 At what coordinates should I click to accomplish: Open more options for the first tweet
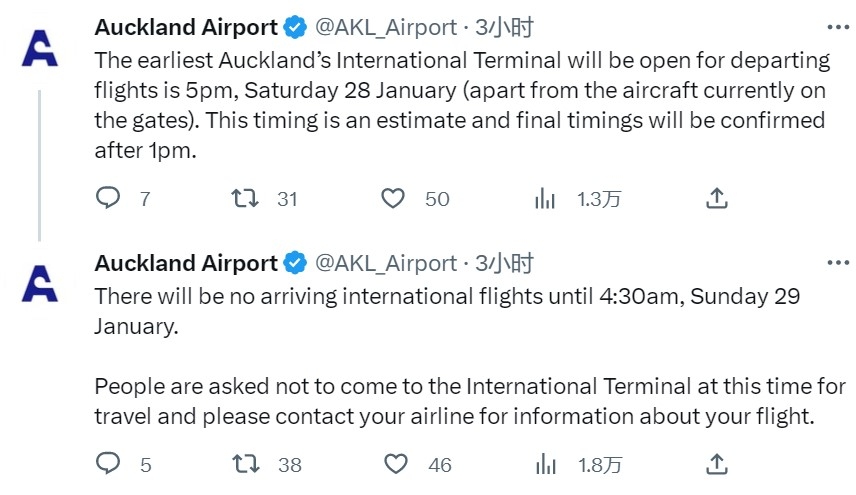[838, 27]
